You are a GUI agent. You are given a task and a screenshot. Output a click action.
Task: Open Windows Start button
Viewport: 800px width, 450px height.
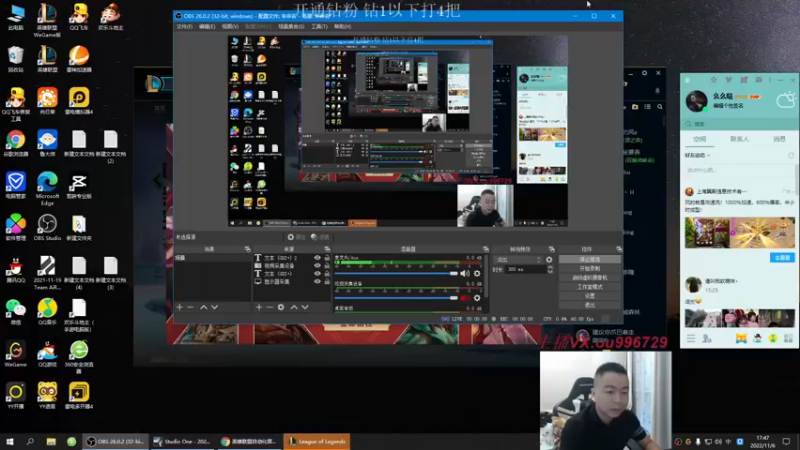click(10, 441)
